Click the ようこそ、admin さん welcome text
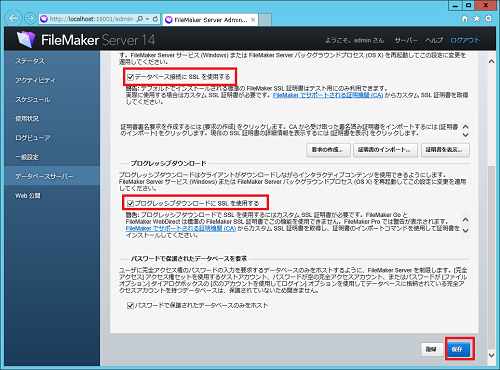 [x=354, y=40]
